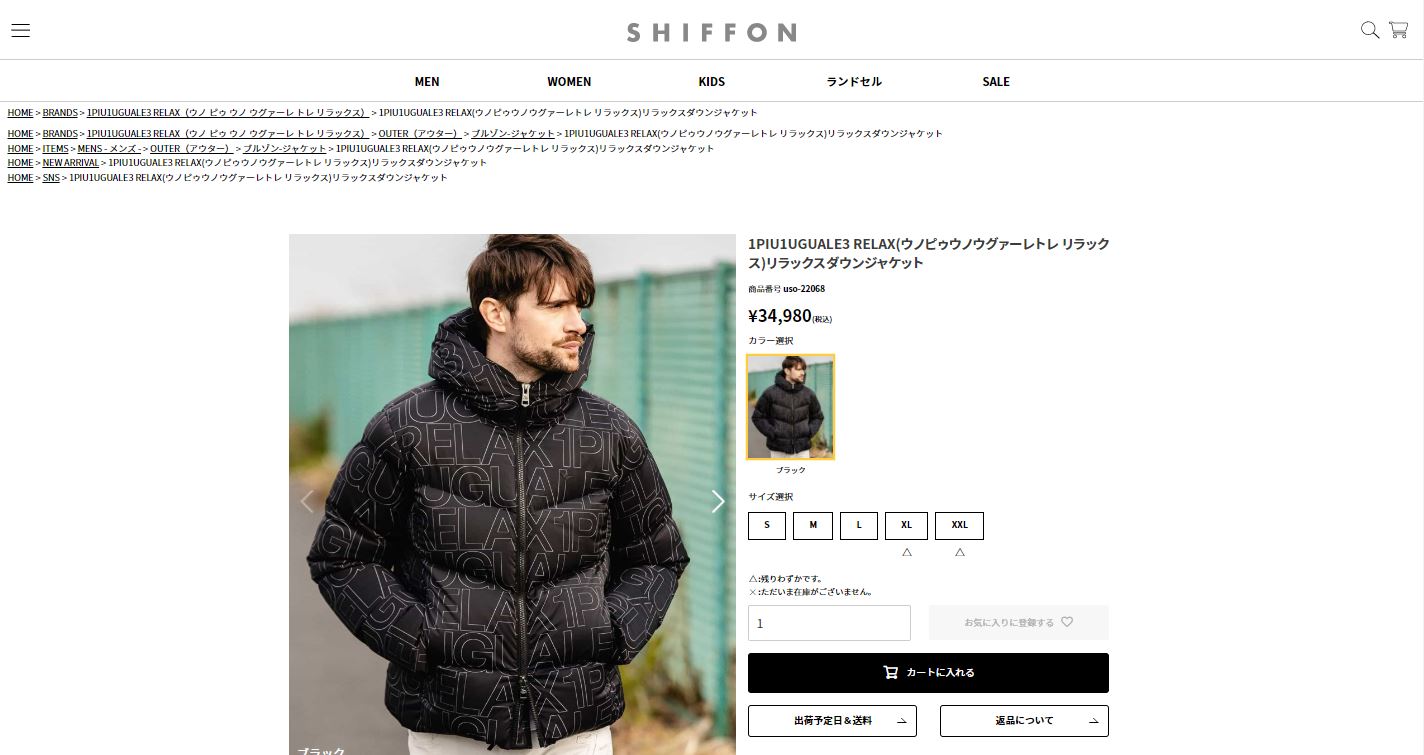Select size S
Screen dimensions: 1424x755
[767, 525]
